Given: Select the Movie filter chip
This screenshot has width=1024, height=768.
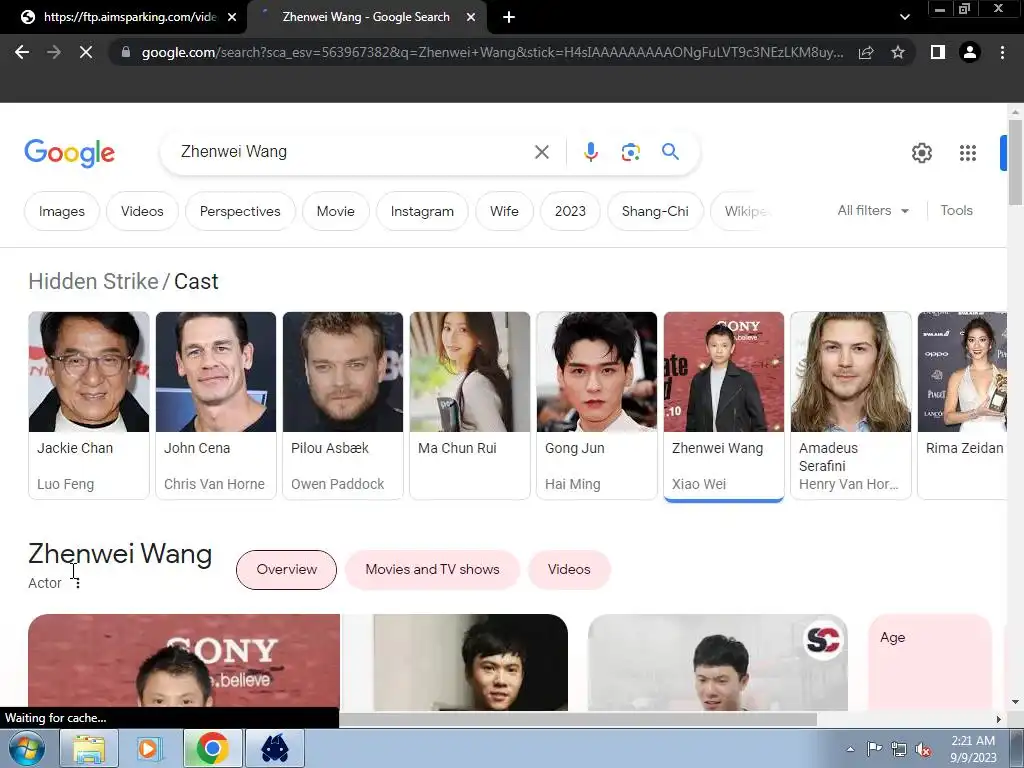Looking at the screenshot, I should (x=336, y=211).
